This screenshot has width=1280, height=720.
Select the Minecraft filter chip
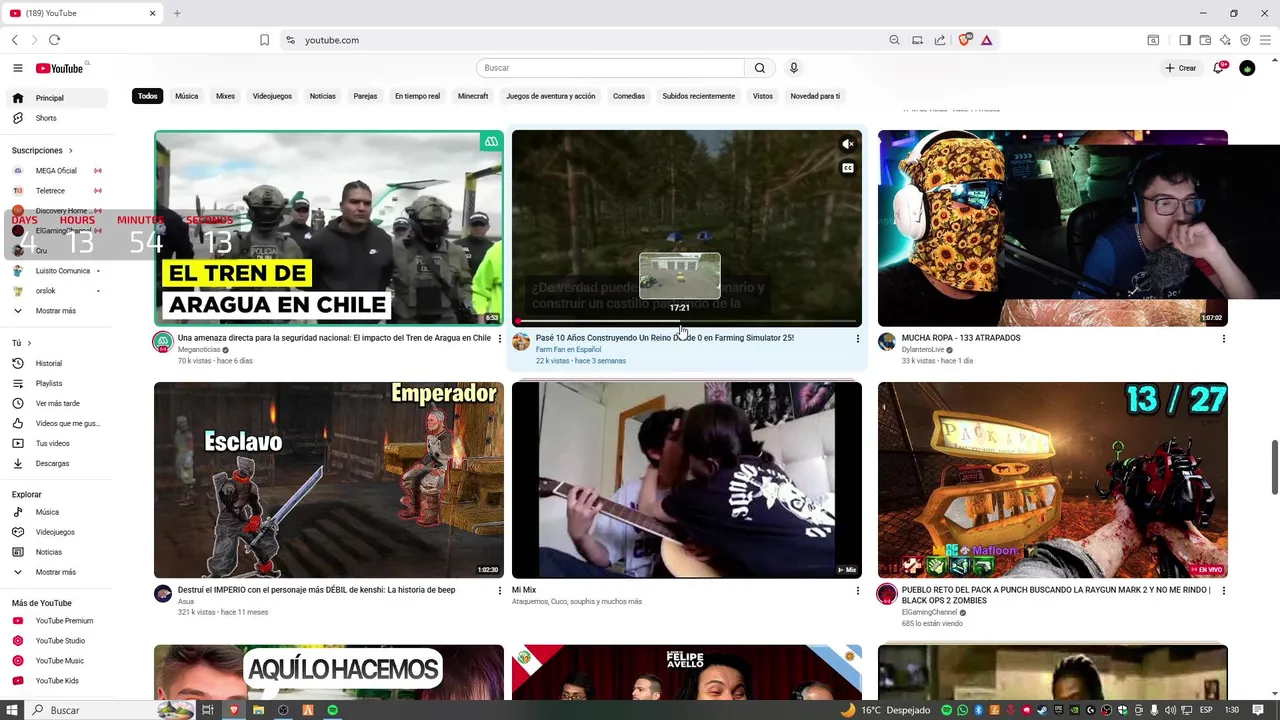point(473,96)
